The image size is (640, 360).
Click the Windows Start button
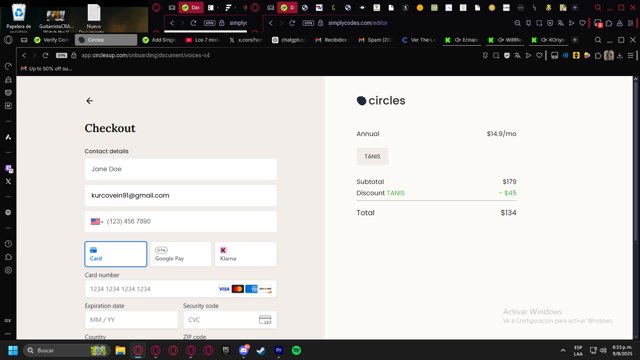[x=13, y=350]
